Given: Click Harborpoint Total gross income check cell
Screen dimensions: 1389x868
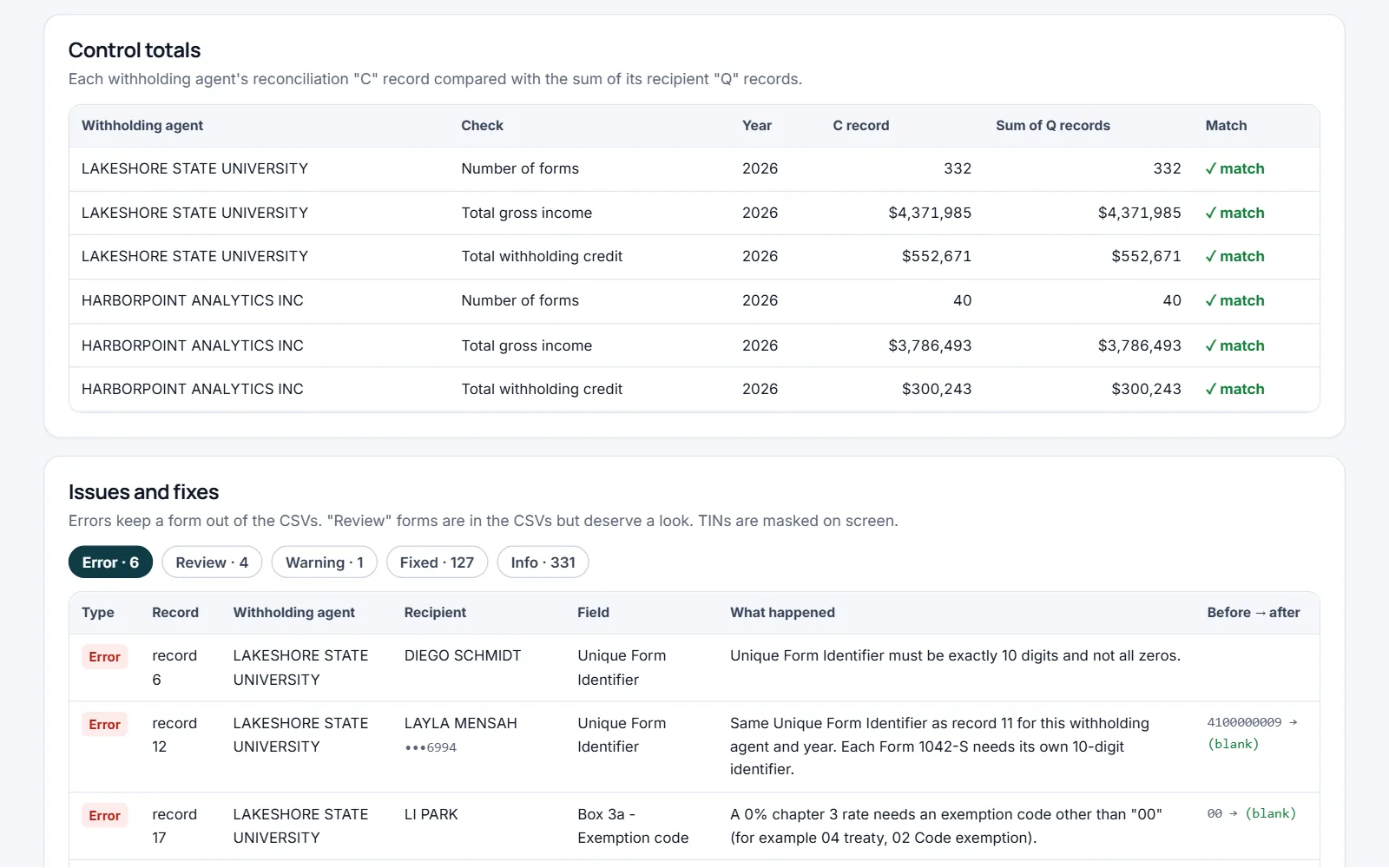Looking at the screenshot, I should [x=526, y=345].
